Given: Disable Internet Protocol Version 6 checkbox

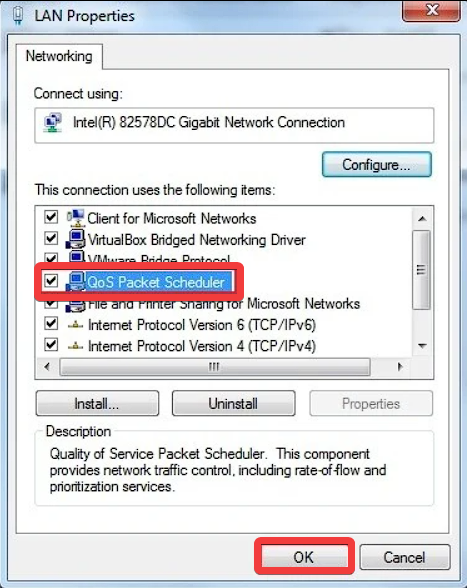Looking at the screenshot, I should pos(51,323).
